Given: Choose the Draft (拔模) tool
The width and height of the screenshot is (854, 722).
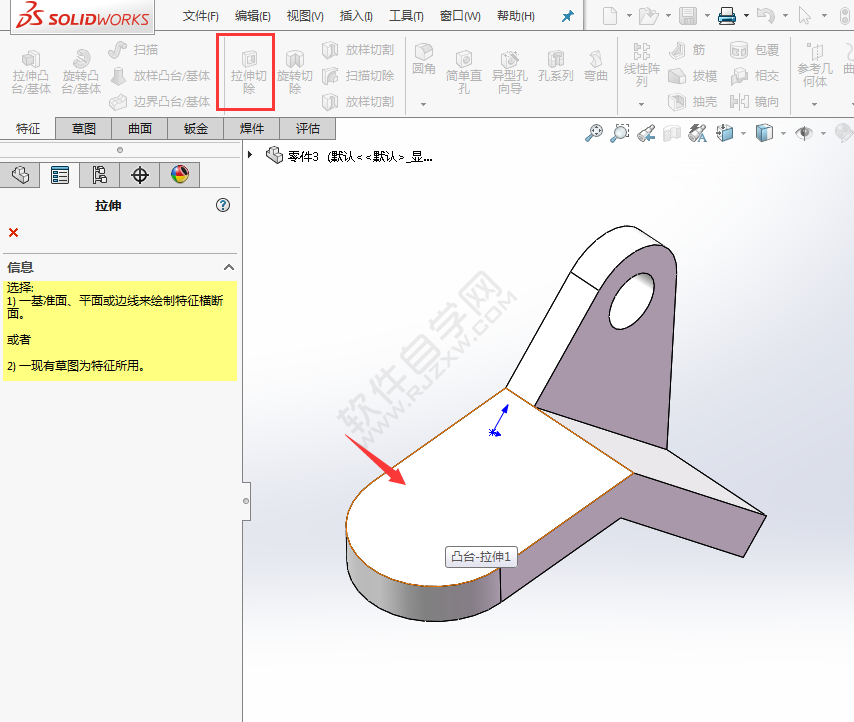Looking at the screenshot, I should [x=693, y=76].
